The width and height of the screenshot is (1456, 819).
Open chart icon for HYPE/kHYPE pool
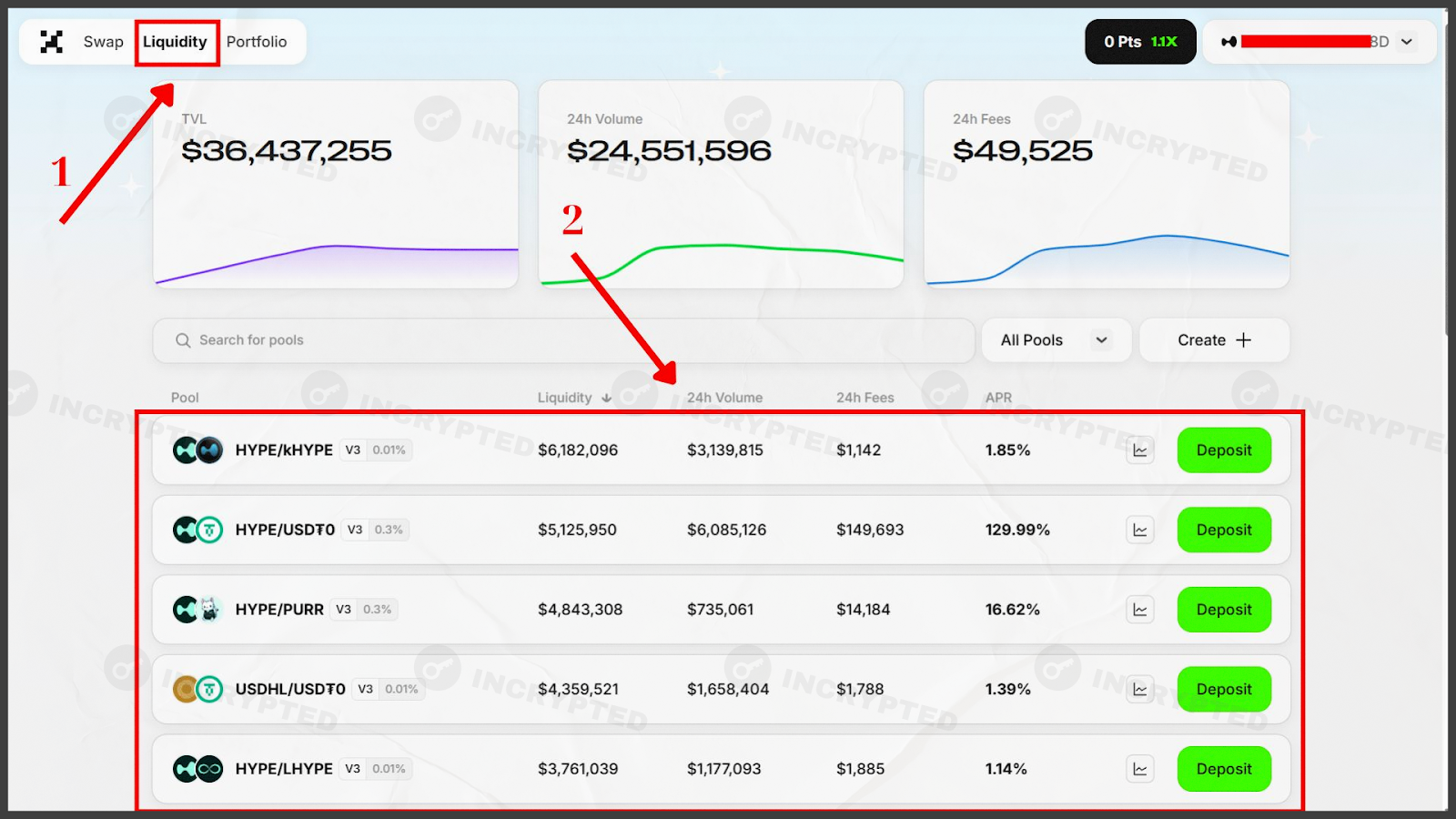tap(1139, 450)
